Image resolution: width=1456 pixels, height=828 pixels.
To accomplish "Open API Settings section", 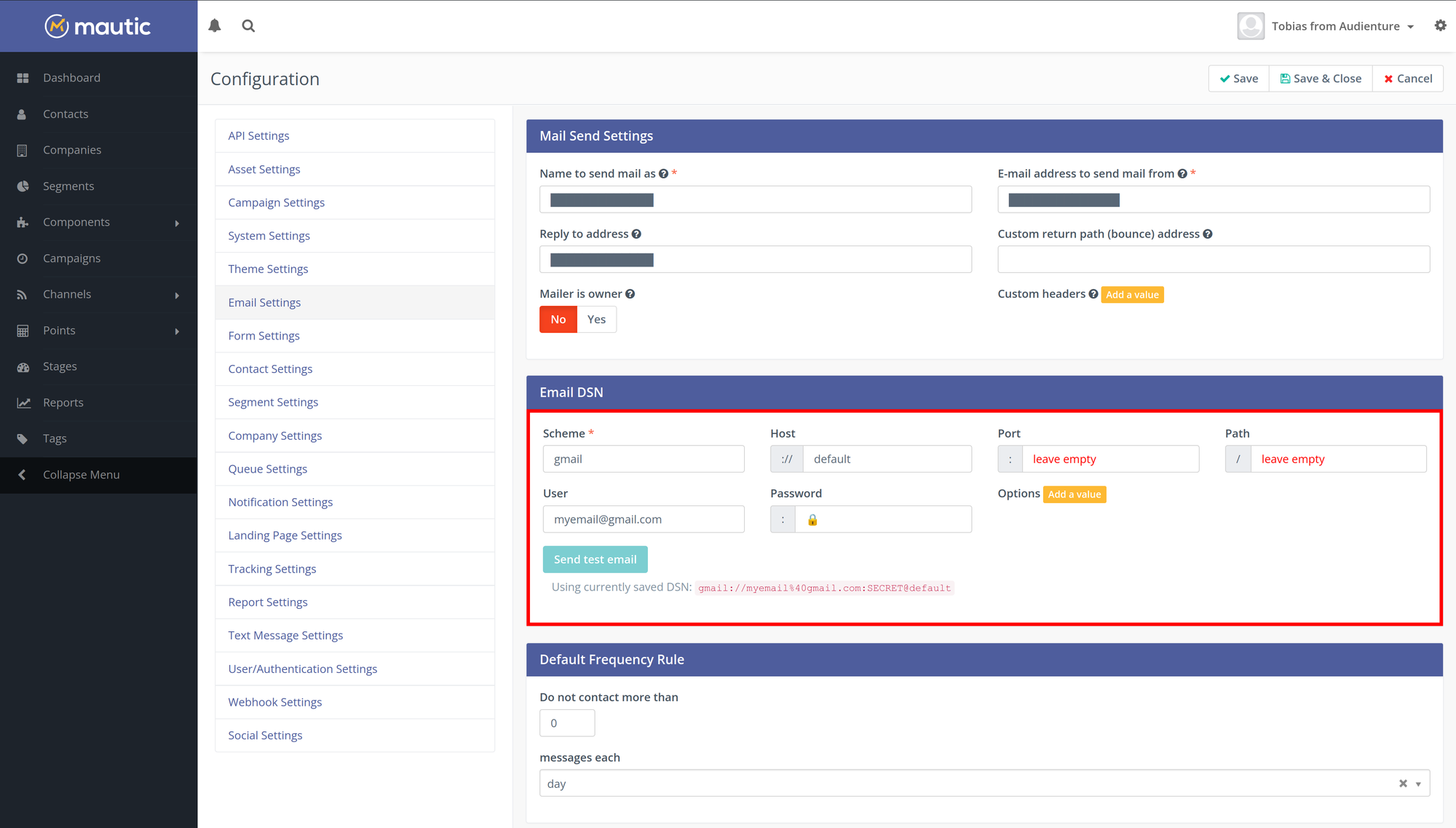I will (355, 136).
